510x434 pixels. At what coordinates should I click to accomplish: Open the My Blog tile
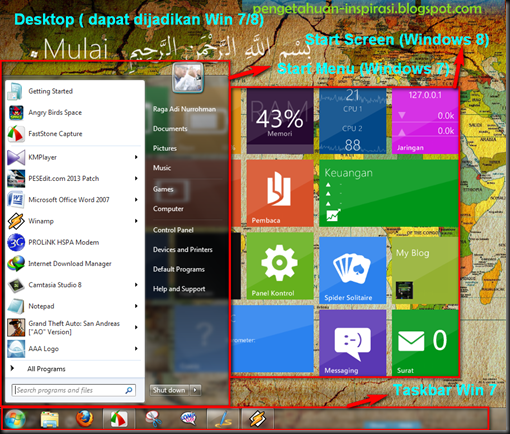425,270
